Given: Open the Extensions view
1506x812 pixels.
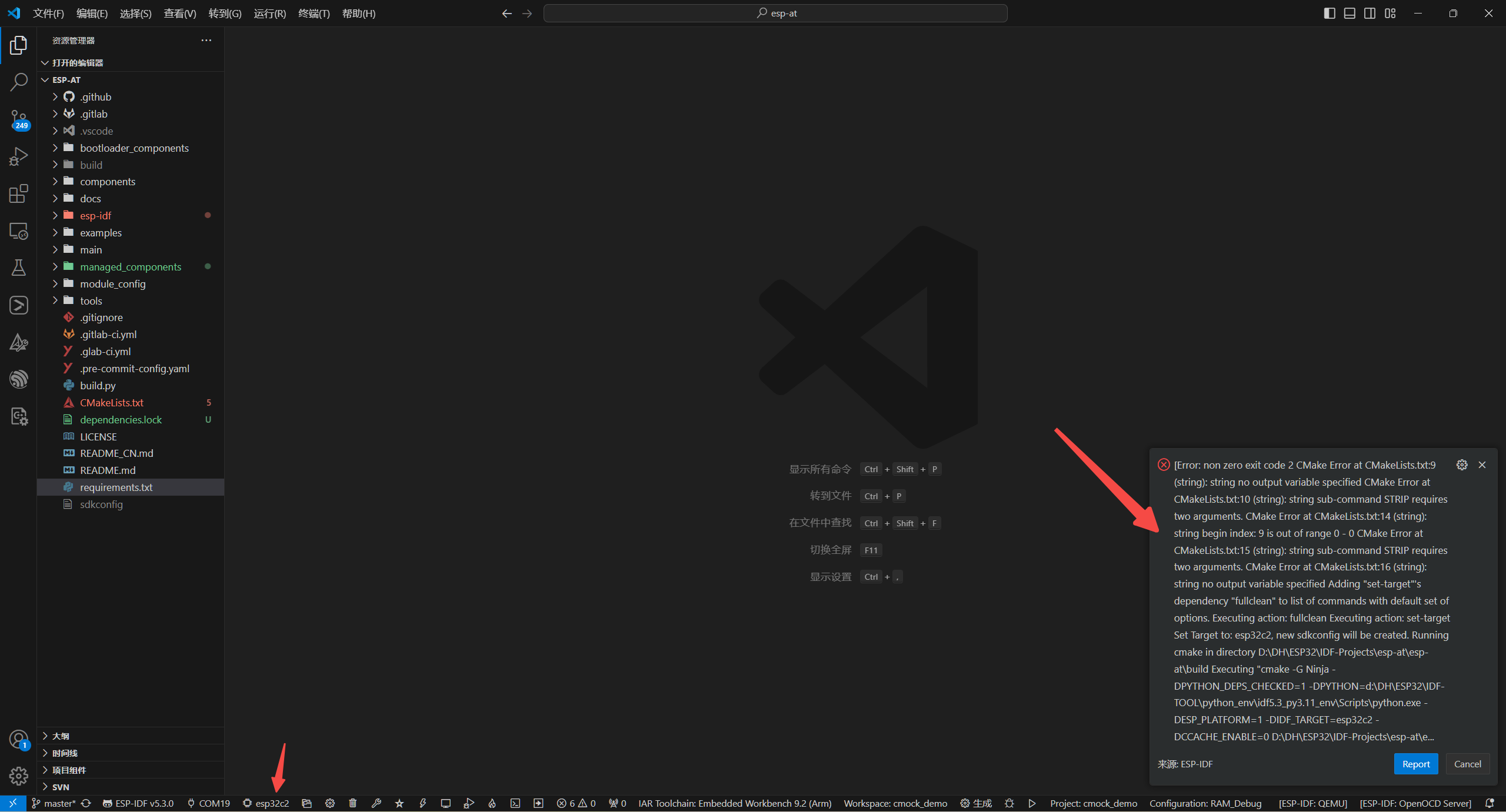Looking at the screenshot, I should (x=18, y=193).
